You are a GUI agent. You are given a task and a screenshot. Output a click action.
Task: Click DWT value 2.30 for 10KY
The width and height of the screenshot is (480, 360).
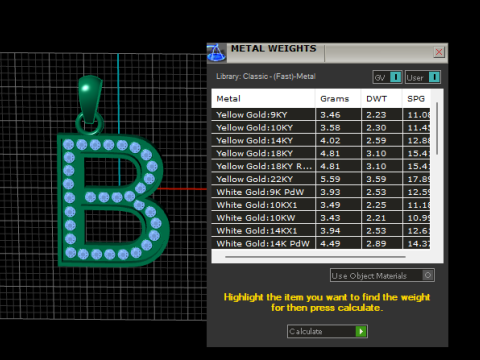click(x=376, y=128)
